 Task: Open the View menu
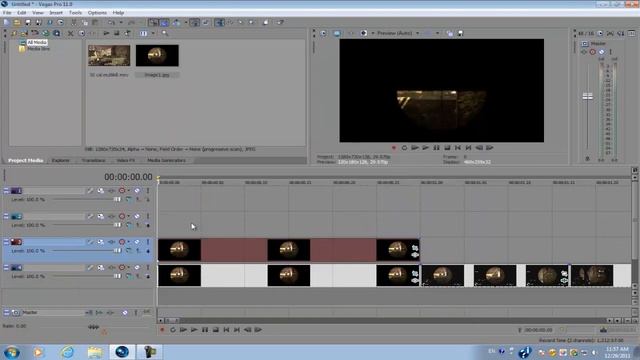click(x=38, y=13)
